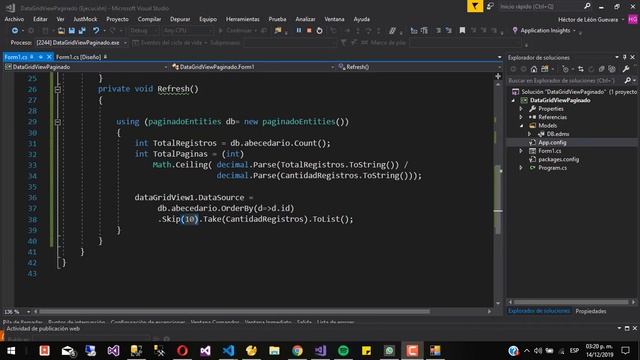Collapse the using block outlining box at line 29
This screenshot has width=640, height=360.
pyautogui.click(x=58, y=122)
